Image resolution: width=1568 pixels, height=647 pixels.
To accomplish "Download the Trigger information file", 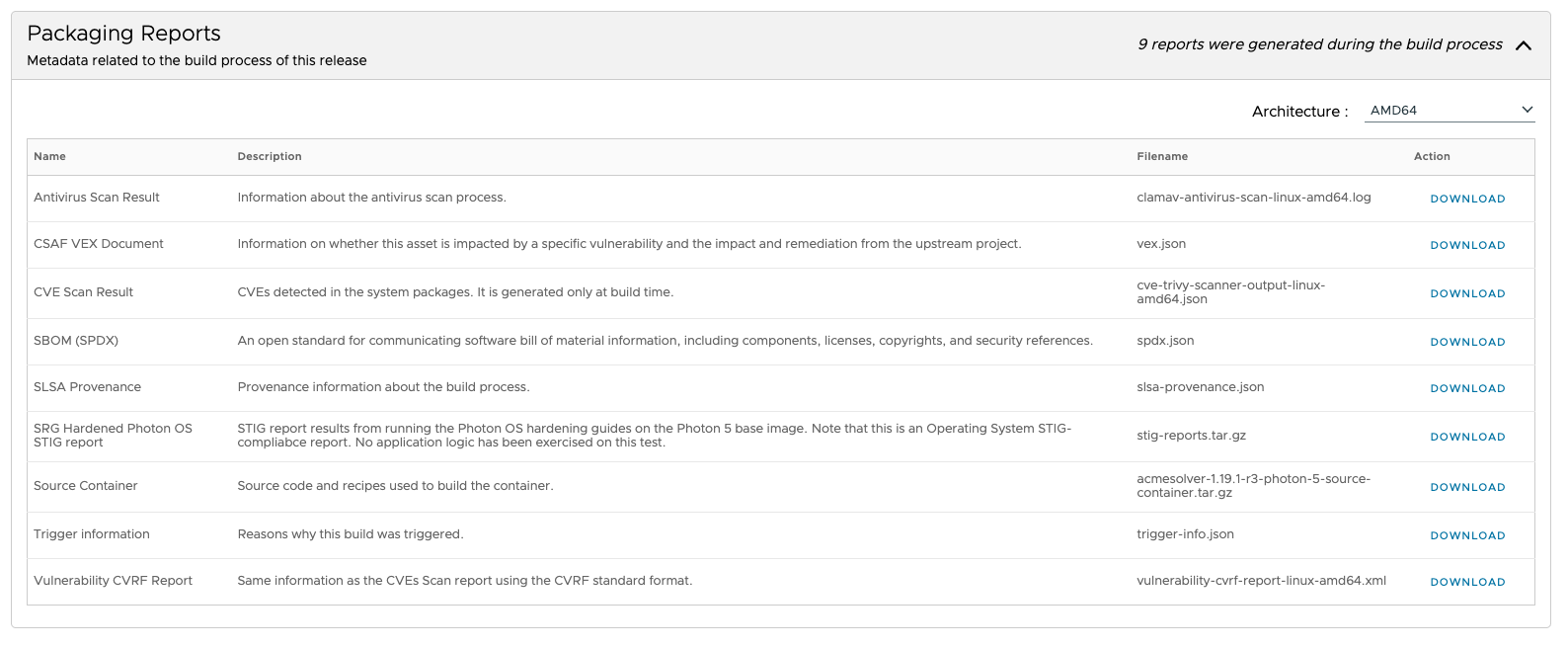I will click(x=1467, y=535).
